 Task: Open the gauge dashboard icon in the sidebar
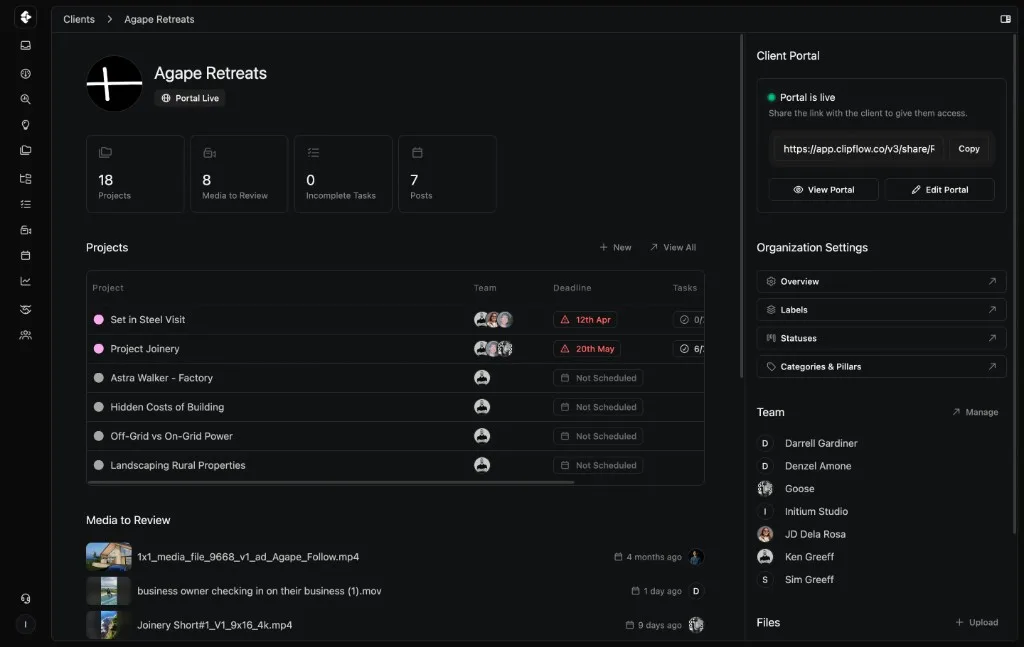coord(25,74)
